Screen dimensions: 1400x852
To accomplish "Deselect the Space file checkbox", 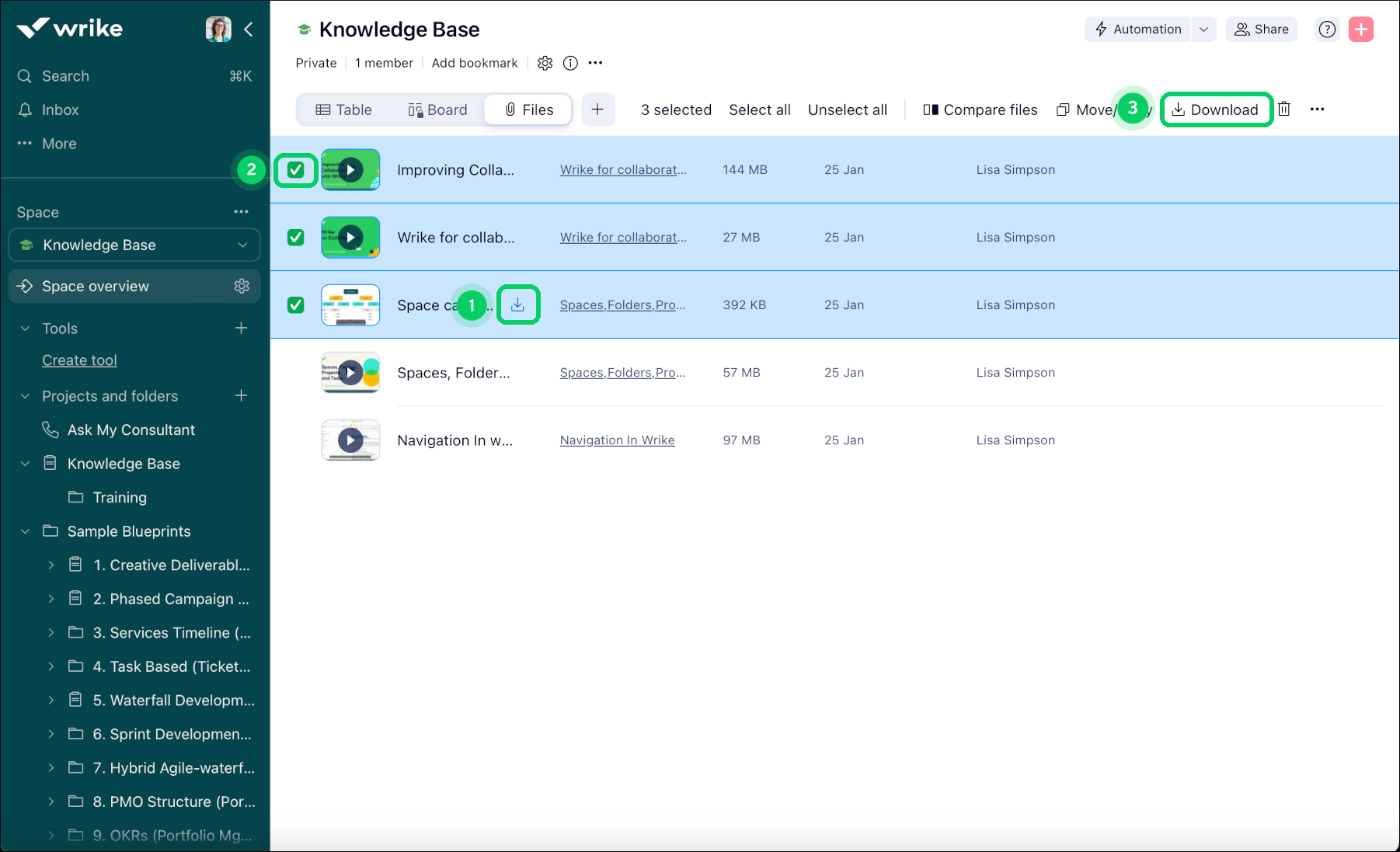I will (296, 305).
